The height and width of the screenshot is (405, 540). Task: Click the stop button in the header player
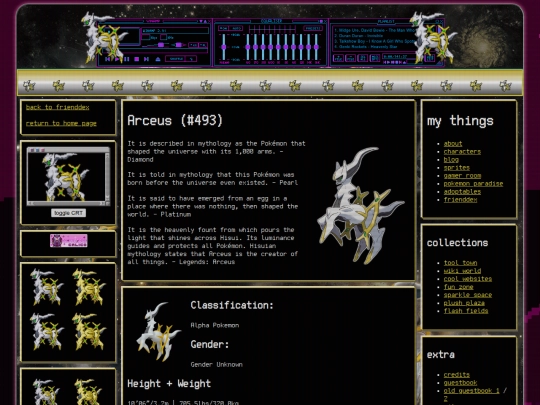tap(136, 59)
